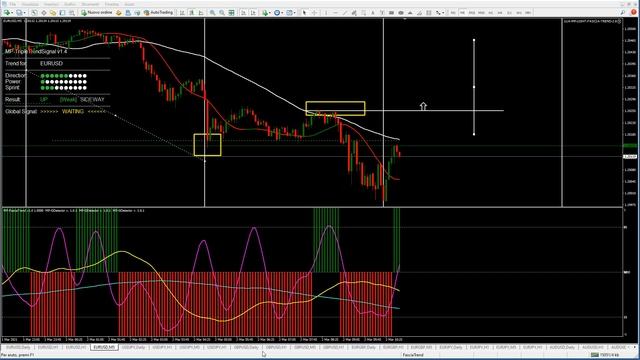Viewport: 640px width, 360px height.
Task: Switch chart to candlestick style
Action: [191, 13]
